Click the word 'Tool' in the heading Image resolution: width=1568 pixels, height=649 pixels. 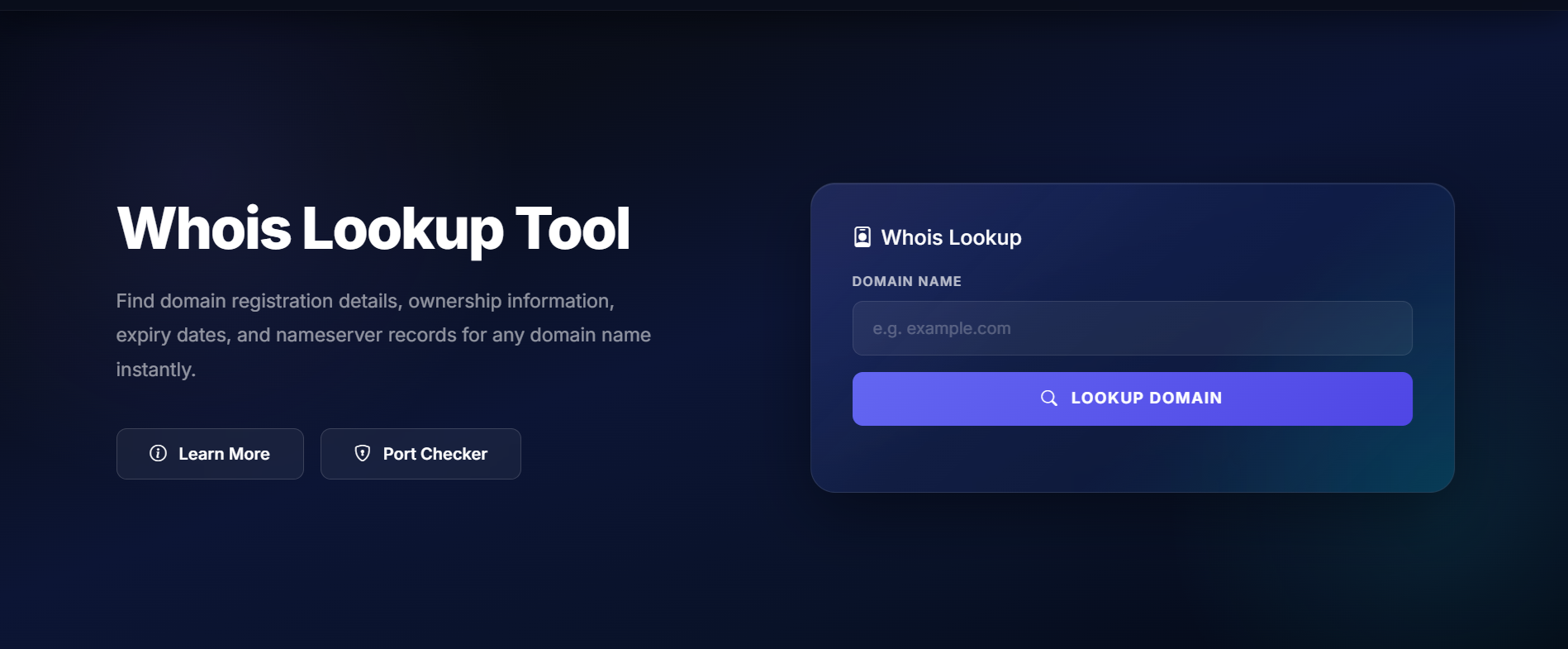tap(573, 229)
